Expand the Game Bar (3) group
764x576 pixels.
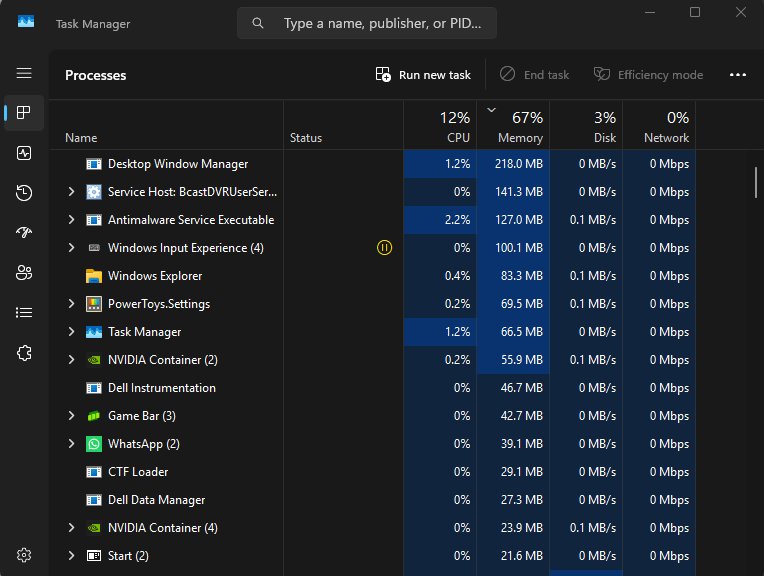[72, 416]
